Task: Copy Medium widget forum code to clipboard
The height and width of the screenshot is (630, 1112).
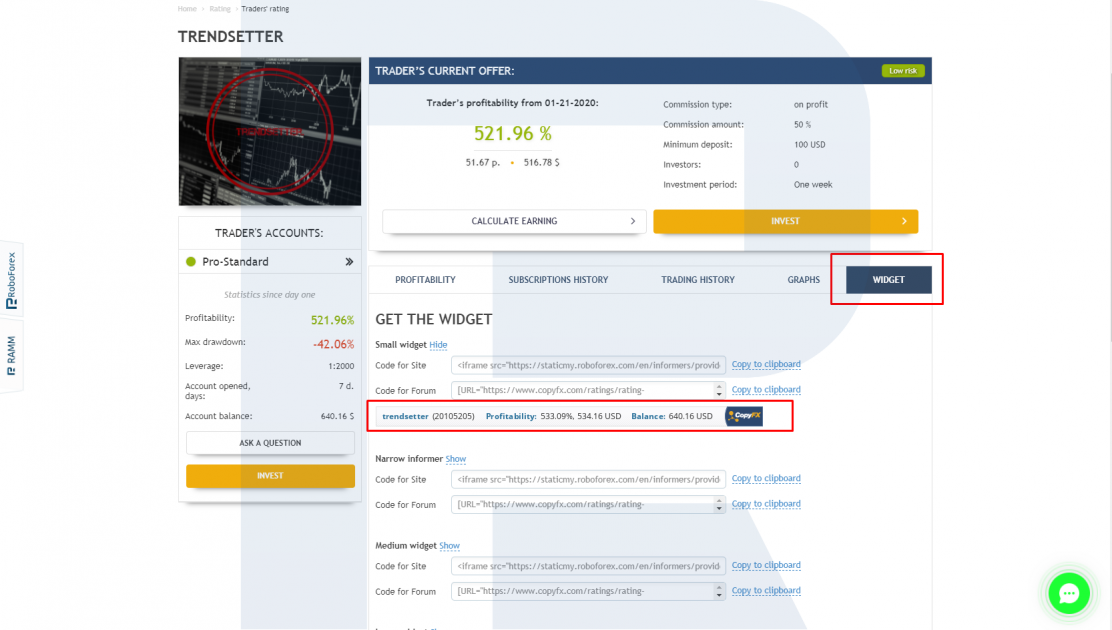Action: tap(766, 590)
